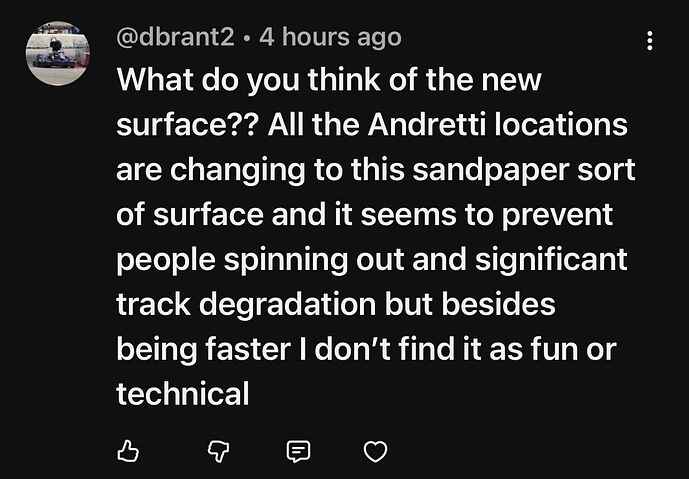Image resolution: width=689 pixels, height=479 pixels.
Task: Open @dbrant2's profile picture
Action: [x=58, y=53]
